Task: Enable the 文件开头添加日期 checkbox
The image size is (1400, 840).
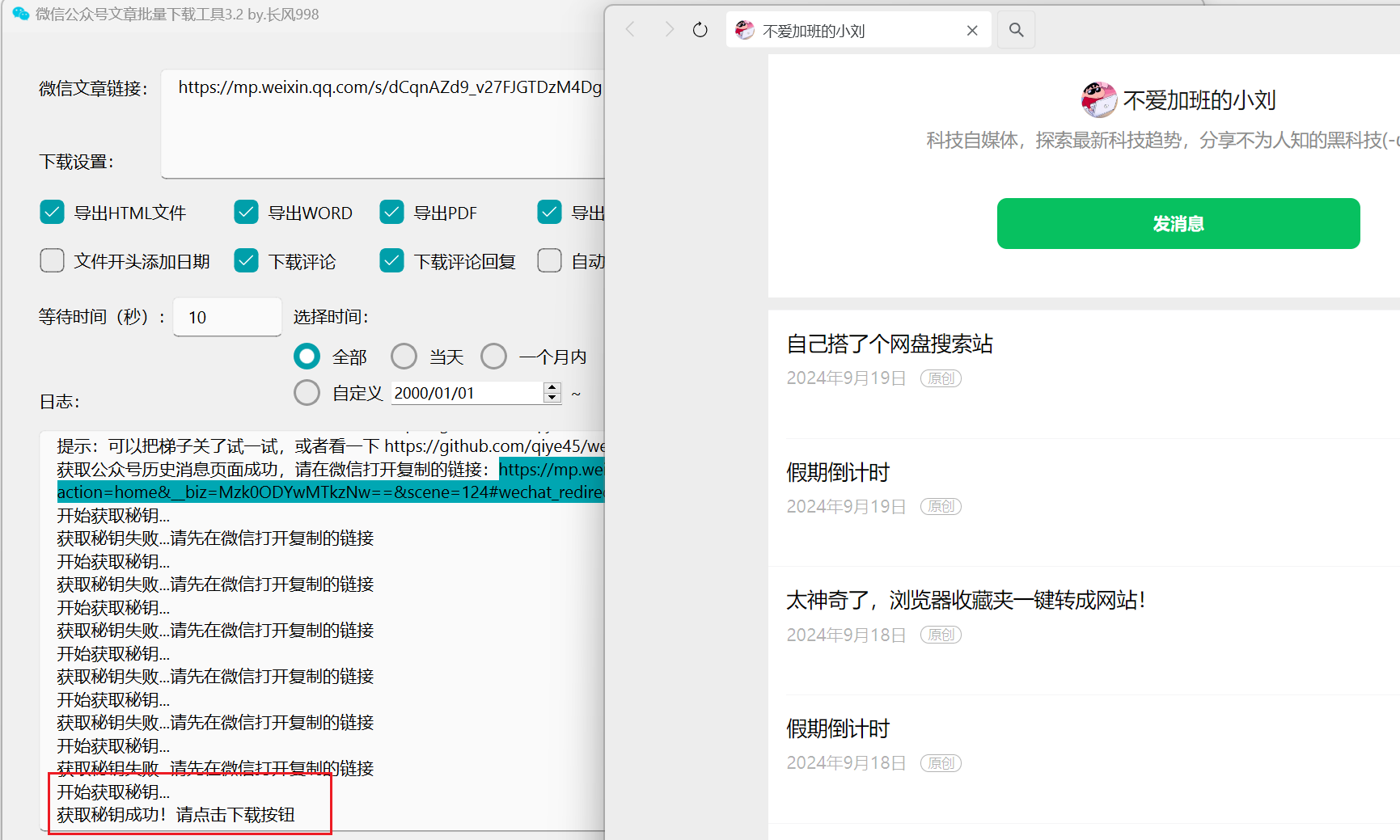Action: point(52,261)
